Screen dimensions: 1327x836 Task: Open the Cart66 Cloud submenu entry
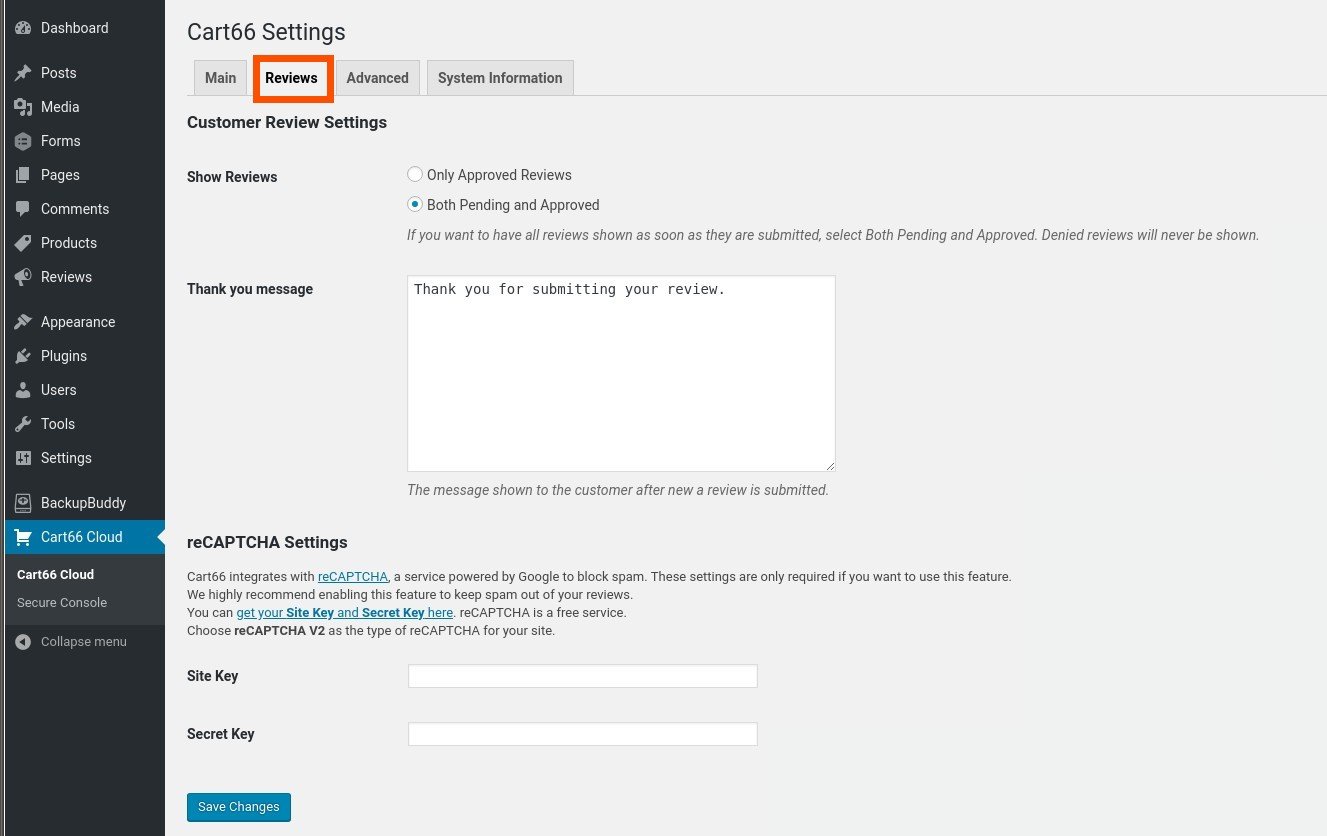click(55, 575)
